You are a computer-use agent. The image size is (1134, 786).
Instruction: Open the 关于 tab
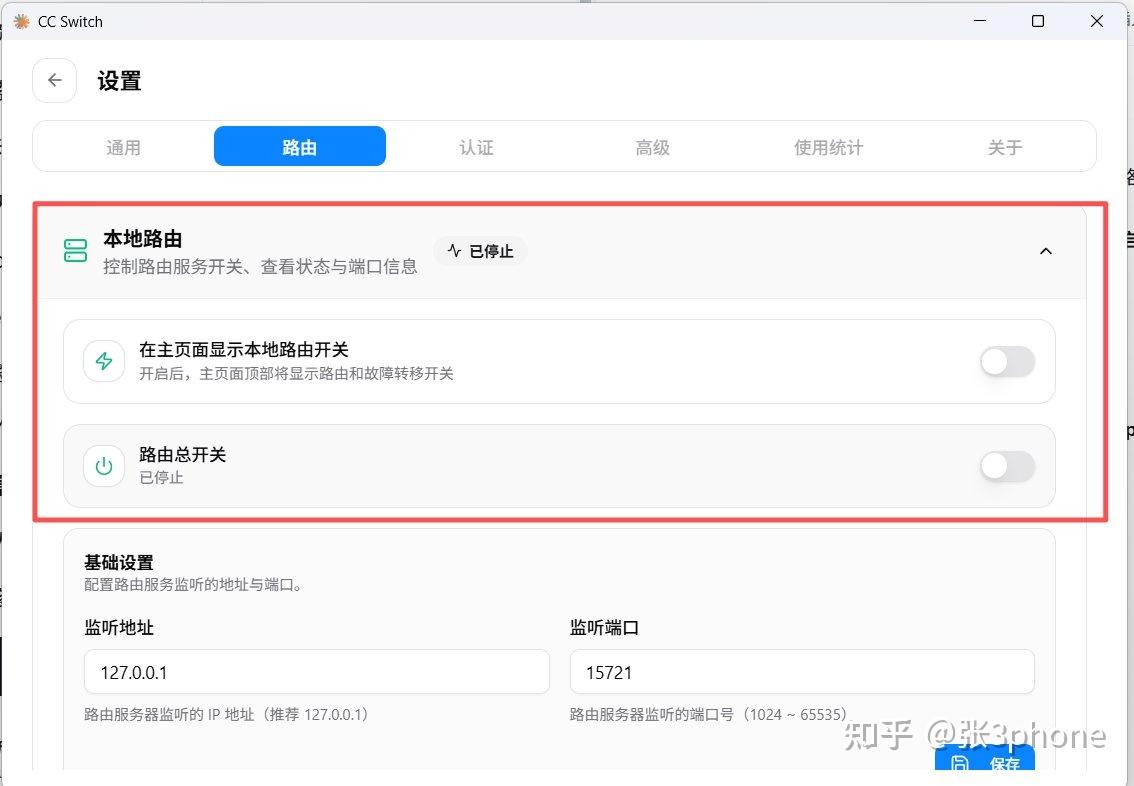coord(1005,148)
